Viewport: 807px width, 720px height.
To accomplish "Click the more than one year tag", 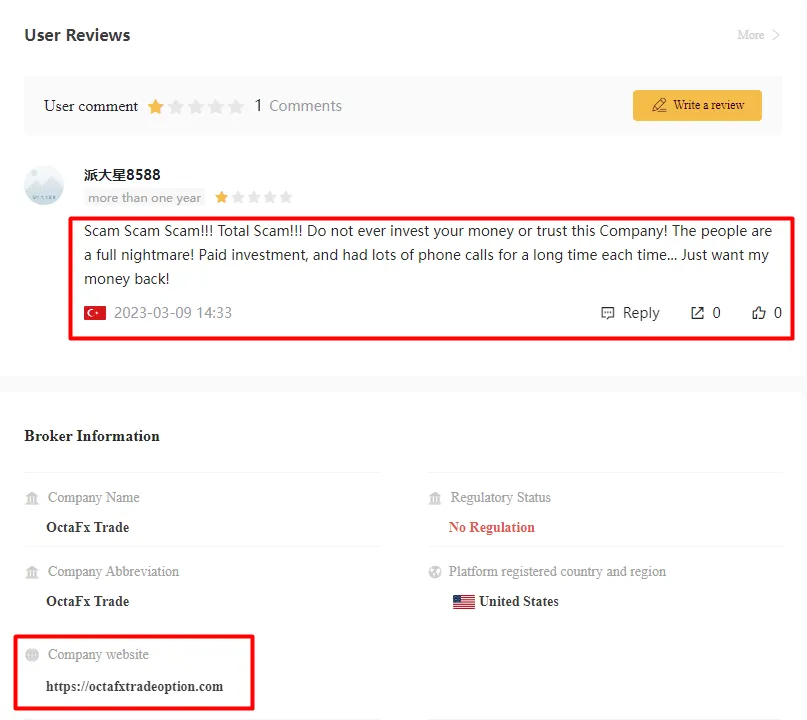I will (144, 198).
